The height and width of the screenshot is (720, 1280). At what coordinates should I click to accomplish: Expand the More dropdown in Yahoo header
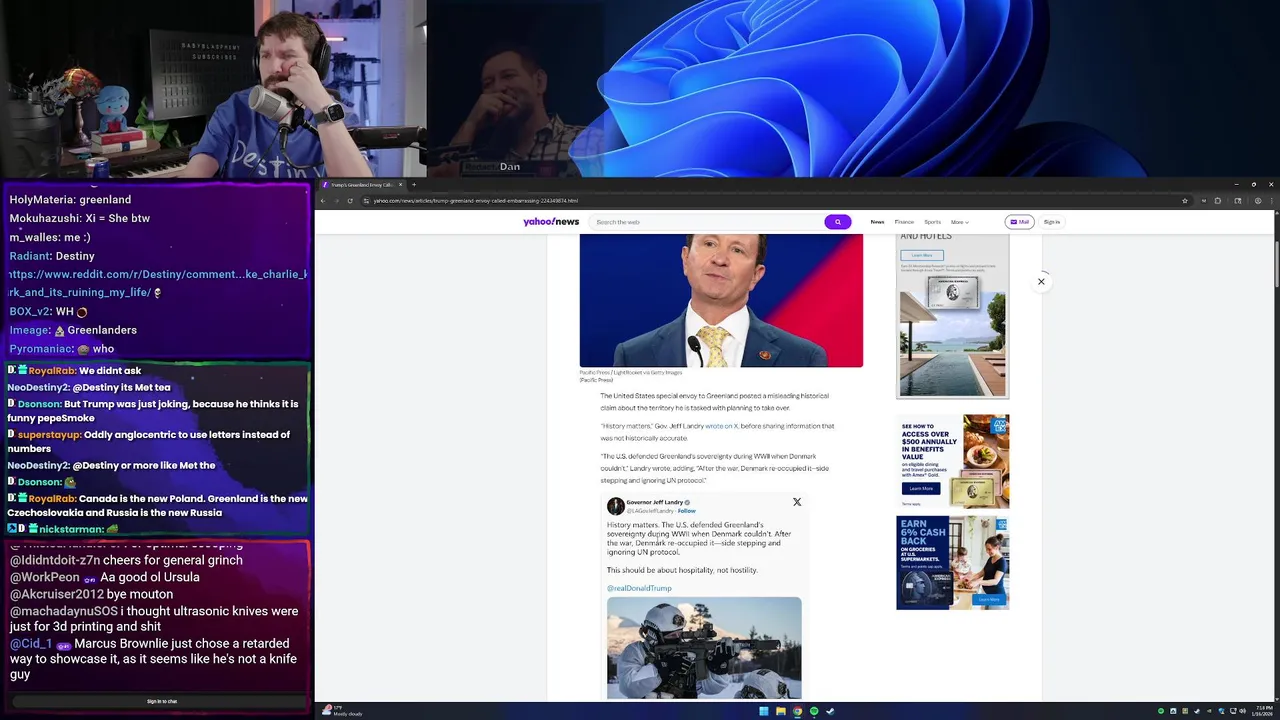pos(959,222)
